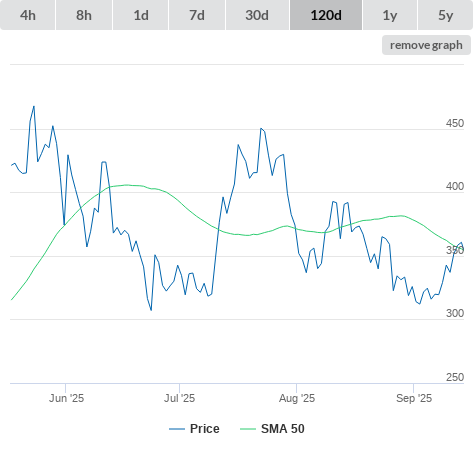This screenshot has width=474, height=455.
Task: Click the Aug '25 axis tick label
Action: pyautogui.click(x=297, y=398)
